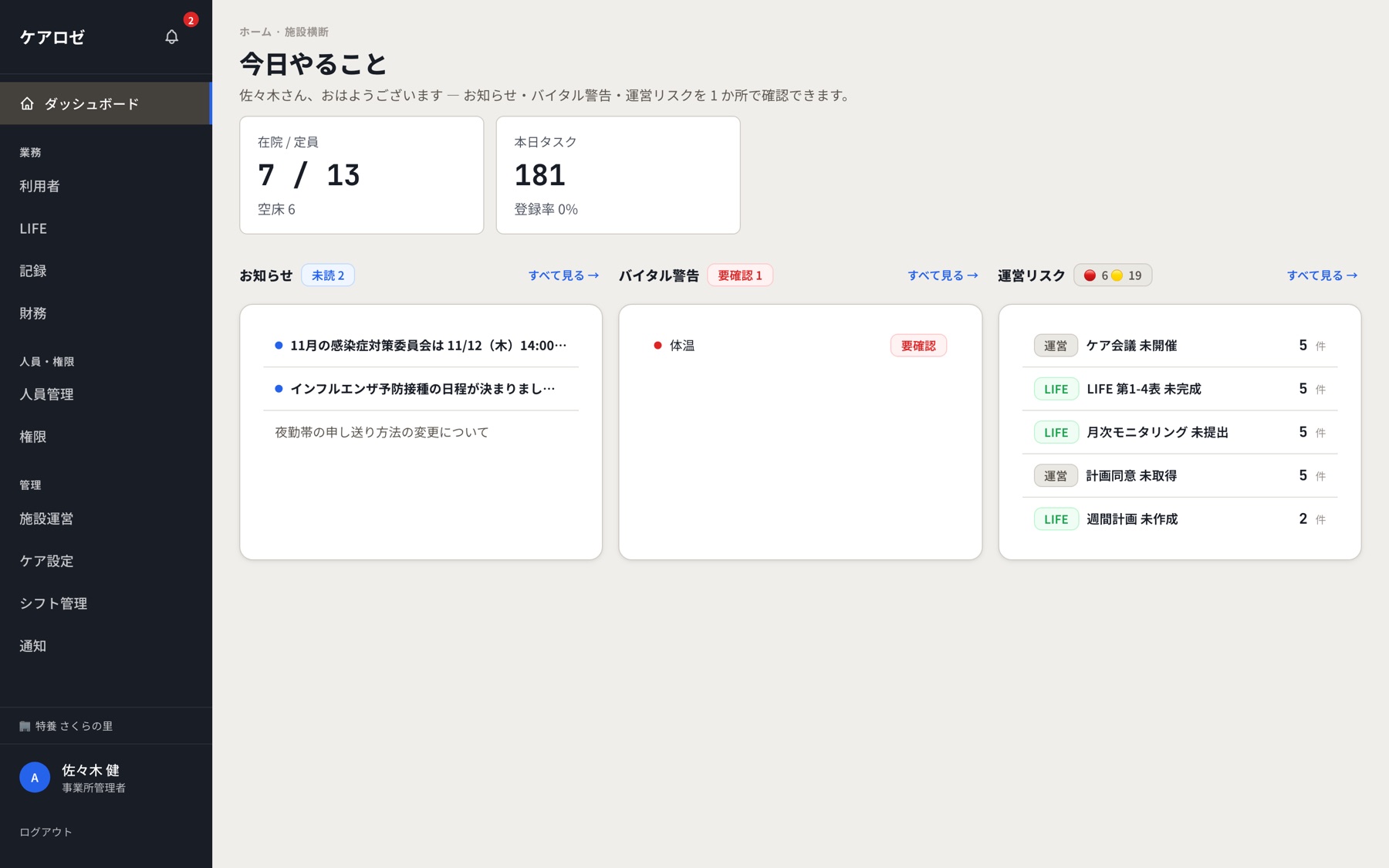Open the notification bell icon
Viewport: 1389px width, 868px height.
coord(171,36)
